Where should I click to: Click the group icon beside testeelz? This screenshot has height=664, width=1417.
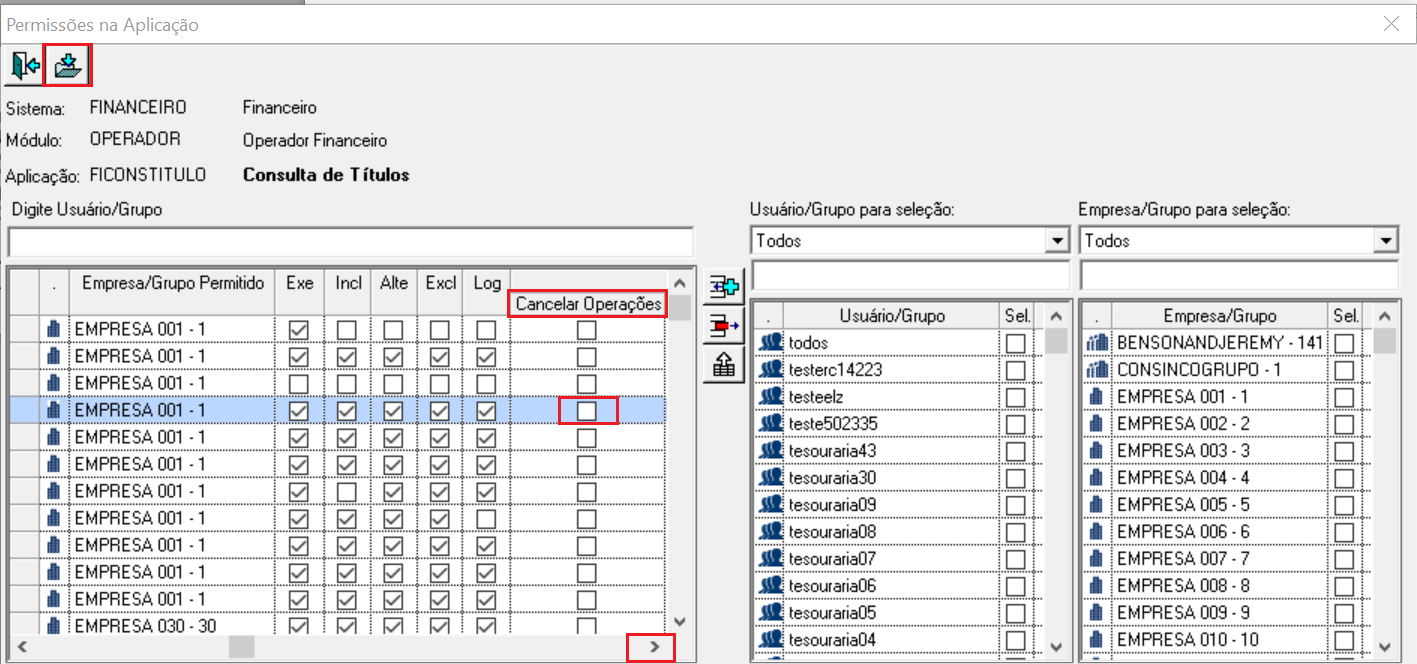(x=771, y=397)
